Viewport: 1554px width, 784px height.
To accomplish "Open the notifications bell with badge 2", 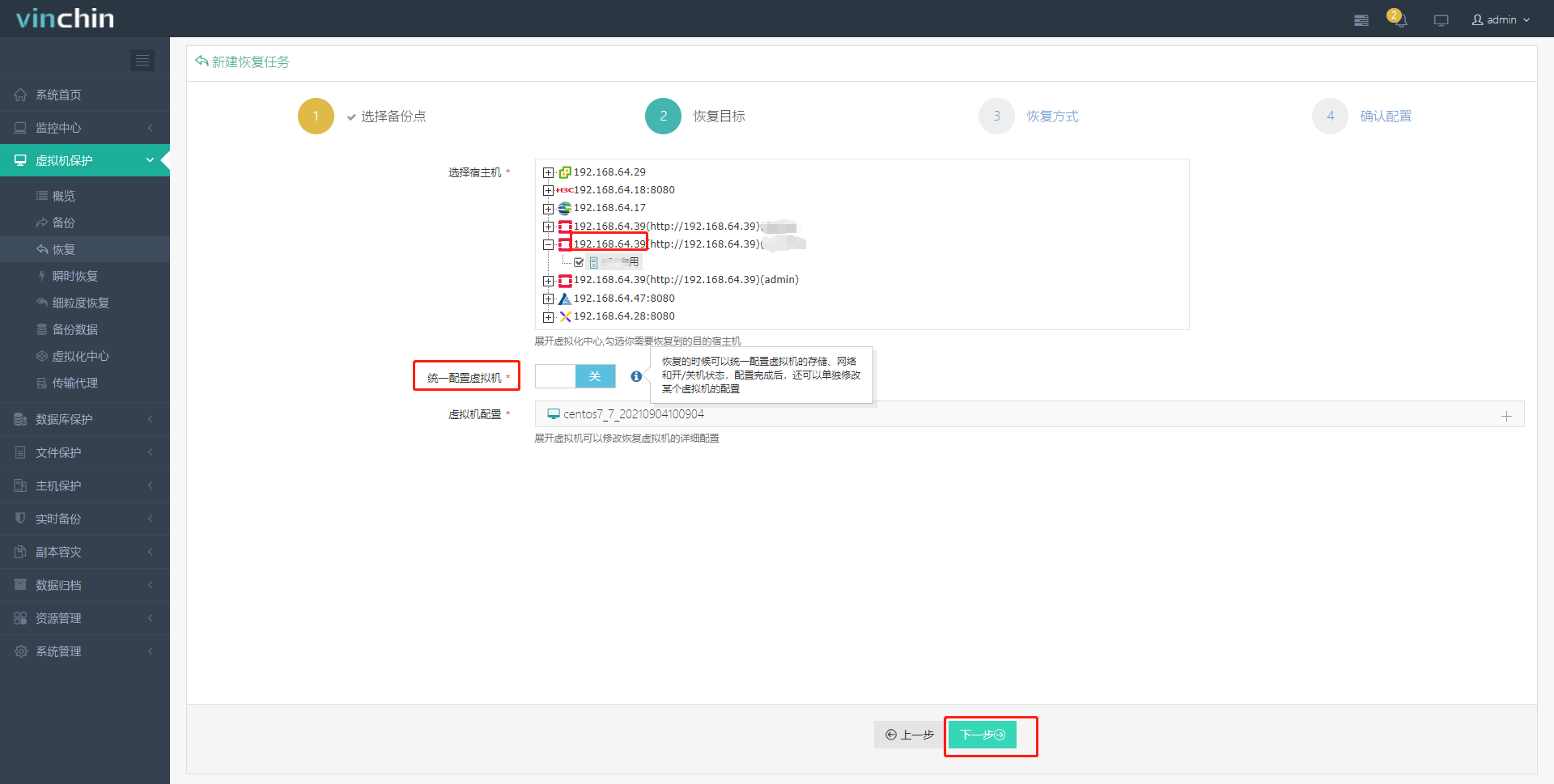I will click(1399, 19).
